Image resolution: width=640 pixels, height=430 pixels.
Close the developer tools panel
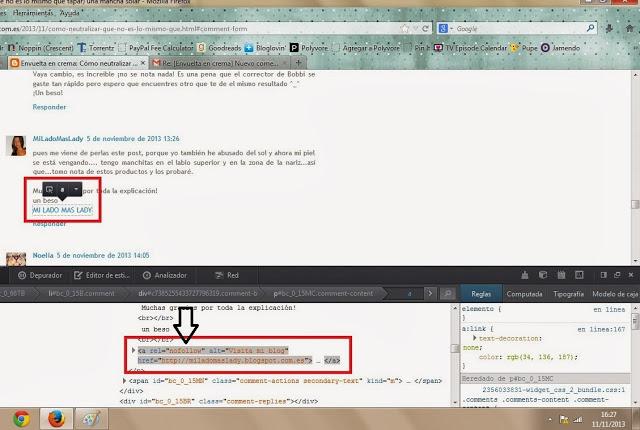[x=631, y=275]
